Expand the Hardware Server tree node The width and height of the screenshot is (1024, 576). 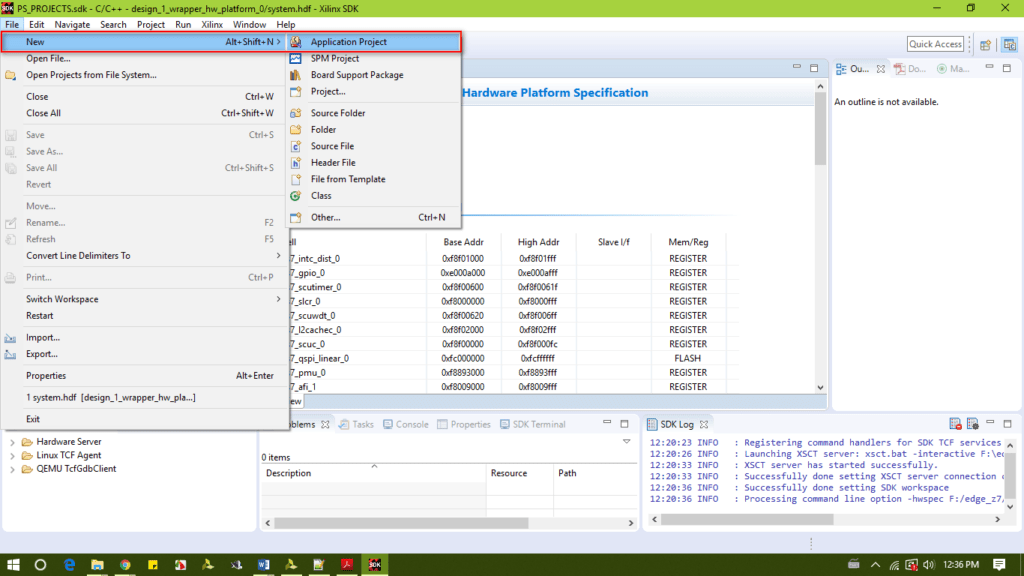13,442
